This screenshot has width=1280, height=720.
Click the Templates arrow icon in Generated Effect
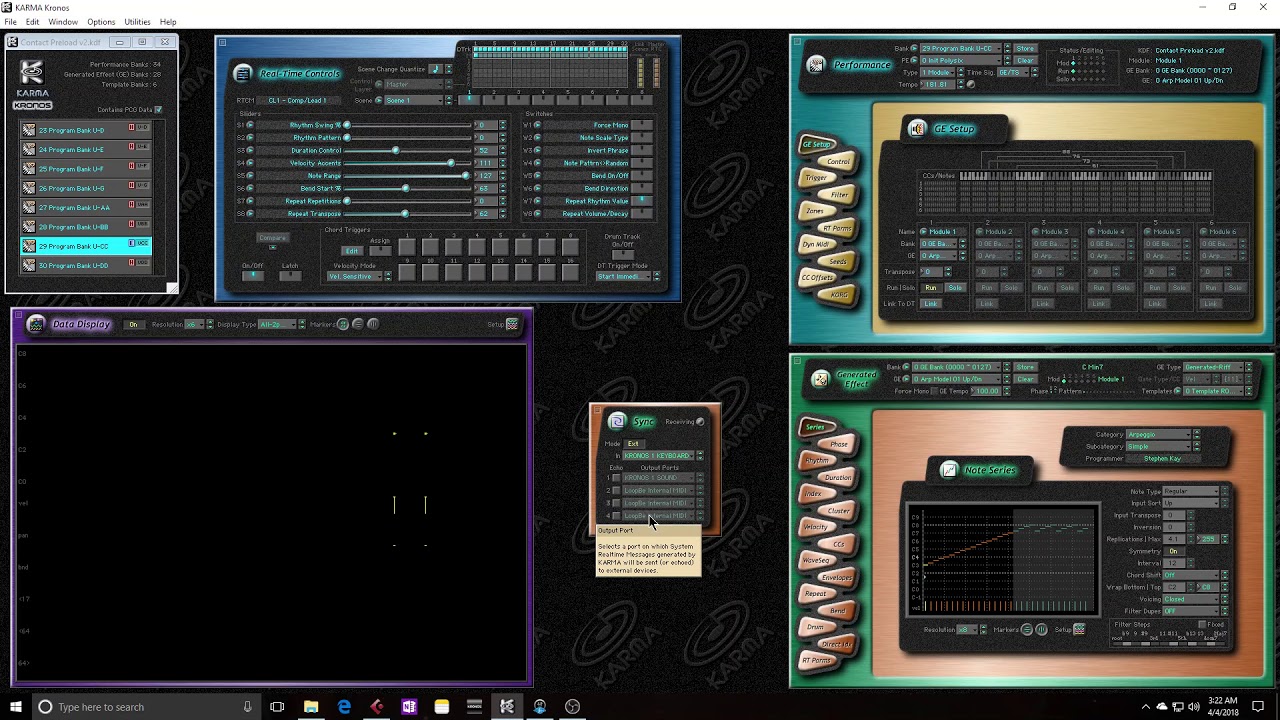click(1179, 391)
